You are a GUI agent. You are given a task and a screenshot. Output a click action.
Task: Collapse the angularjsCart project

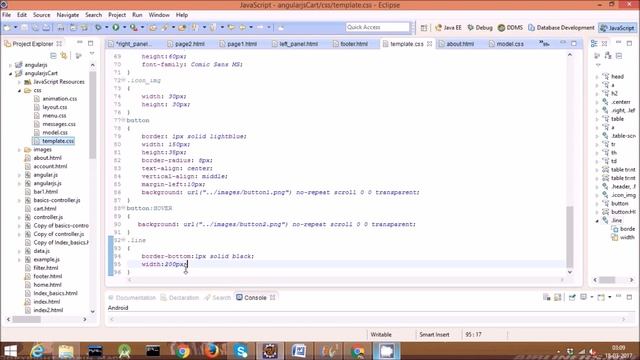pyautogui.click(x=10, y=73)
